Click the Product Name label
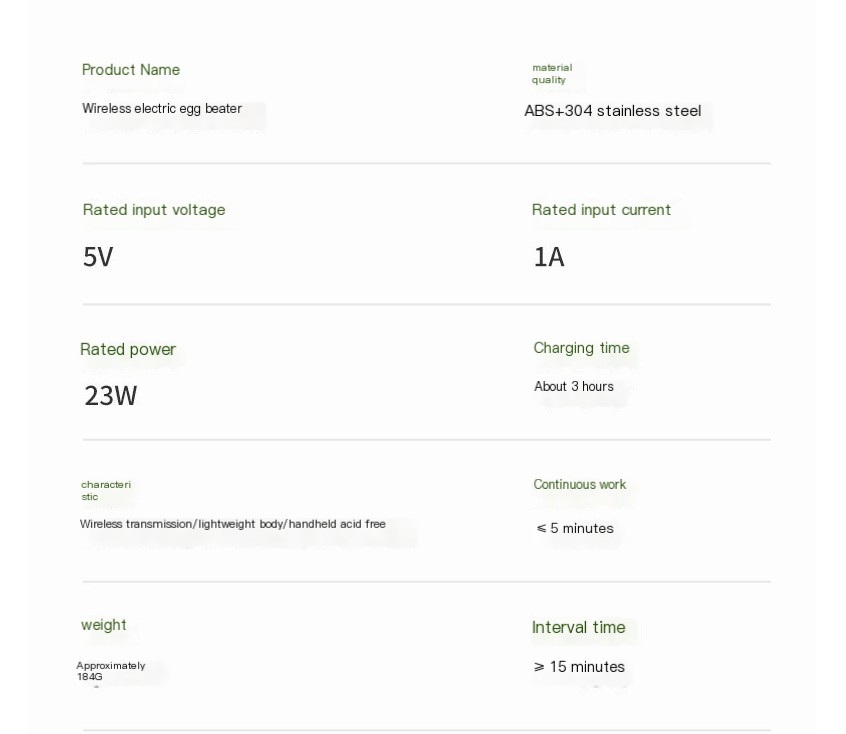 (x=131, y=70)
